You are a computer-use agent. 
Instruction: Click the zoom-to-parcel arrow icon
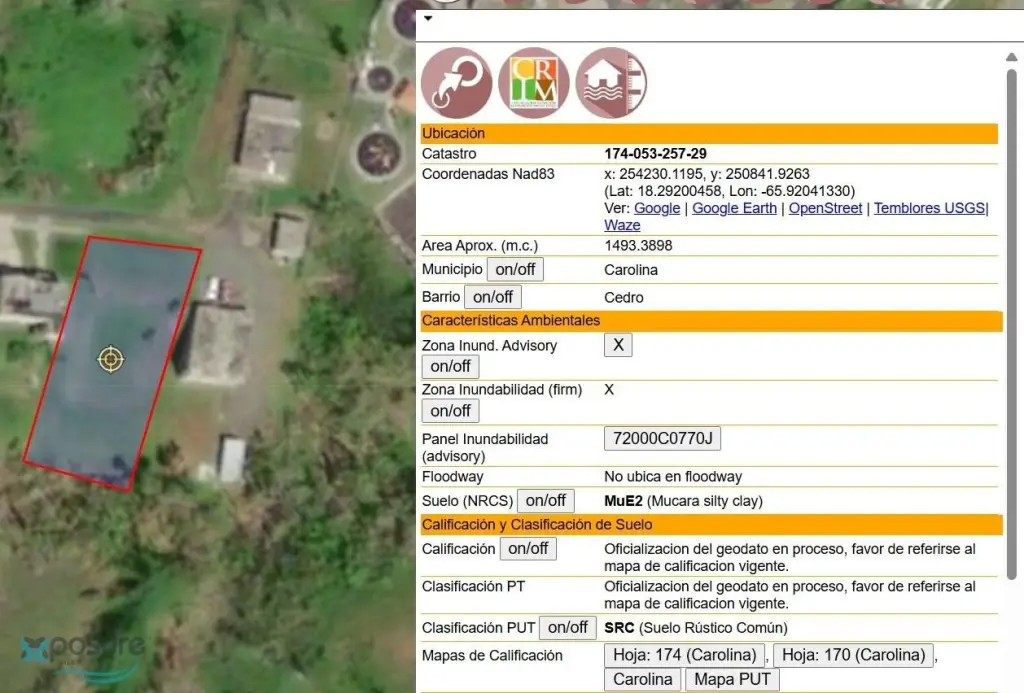(457, 84)
